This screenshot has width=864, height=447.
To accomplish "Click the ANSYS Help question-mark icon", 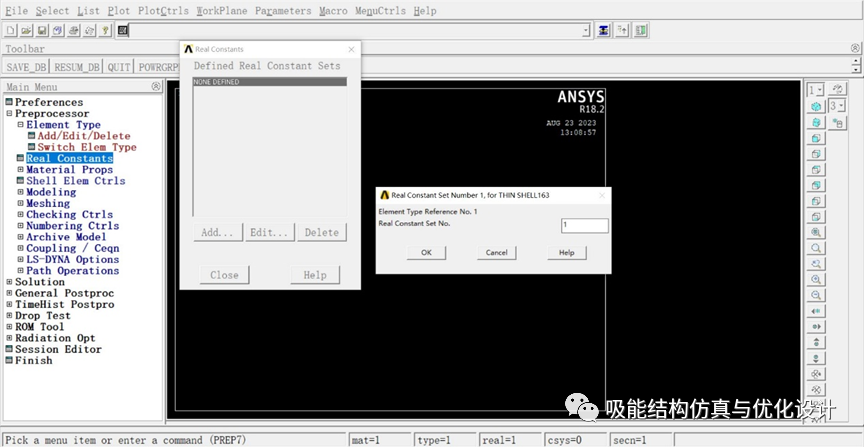I will pos(105,30).
